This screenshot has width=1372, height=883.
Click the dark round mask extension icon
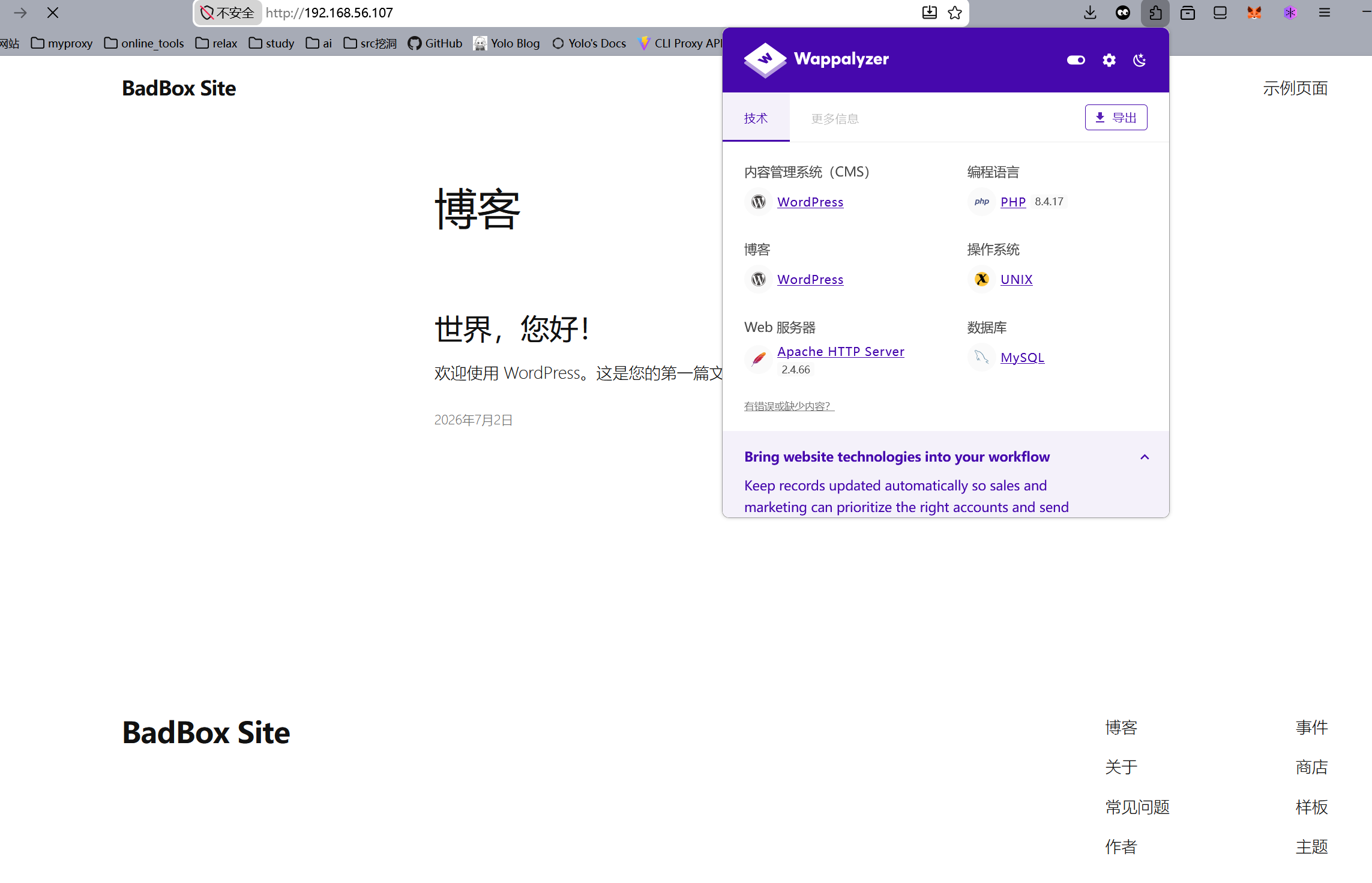[1122, 13]
